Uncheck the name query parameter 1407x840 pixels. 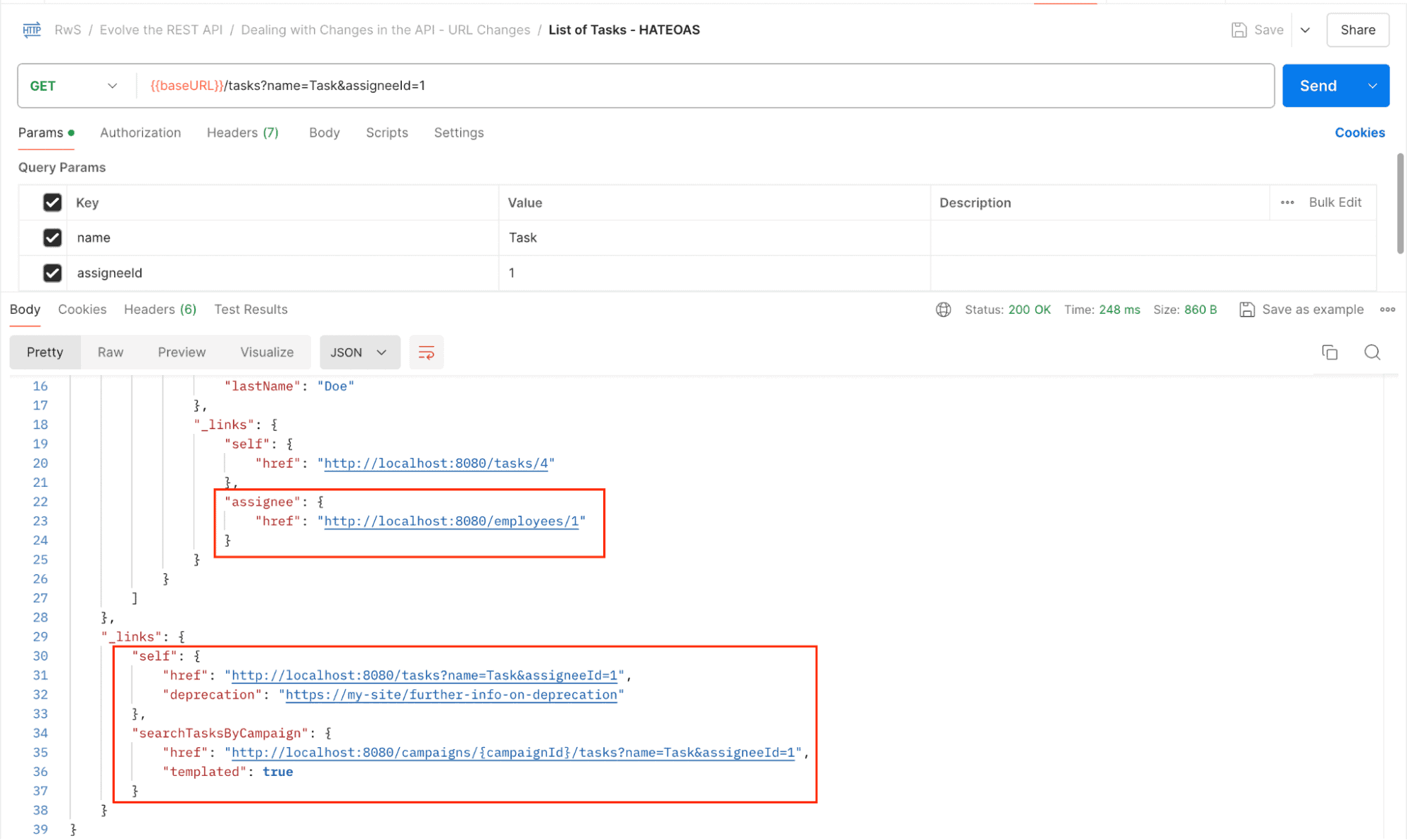point(52,238)
